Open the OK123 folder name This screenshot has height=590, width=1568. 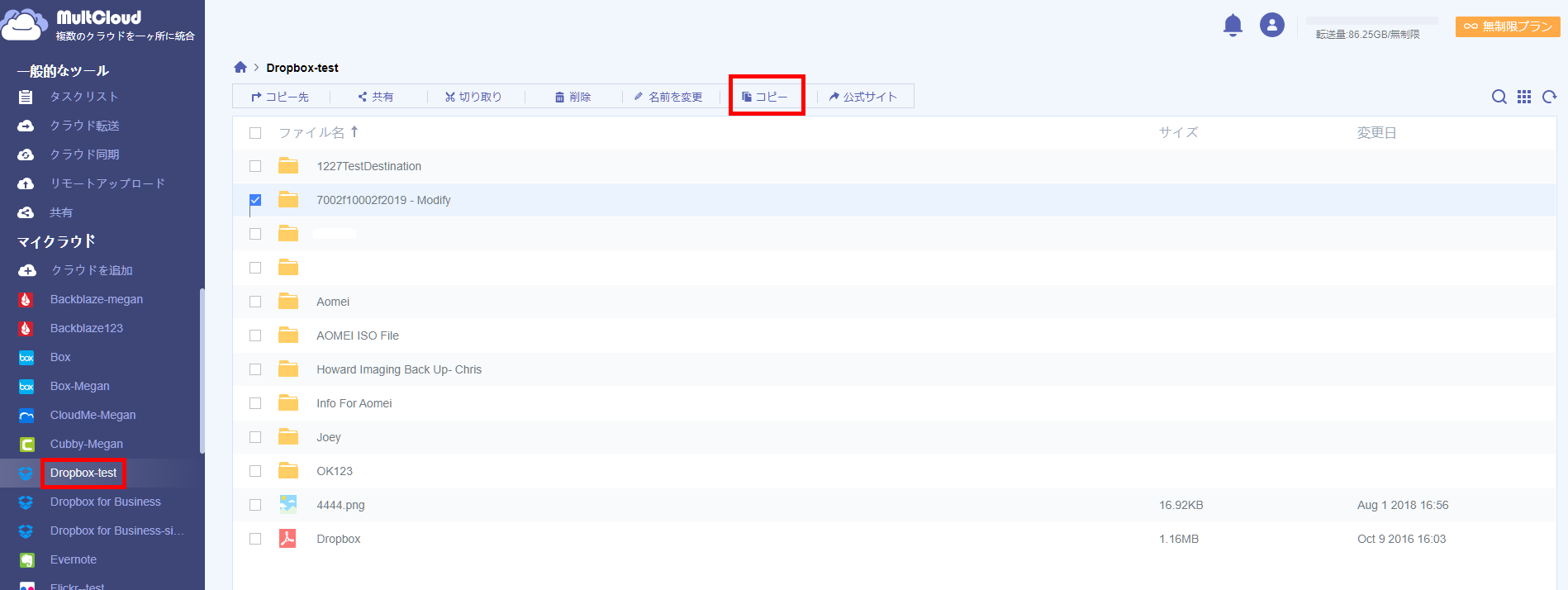pyautogui.click(x=335, y=471)
